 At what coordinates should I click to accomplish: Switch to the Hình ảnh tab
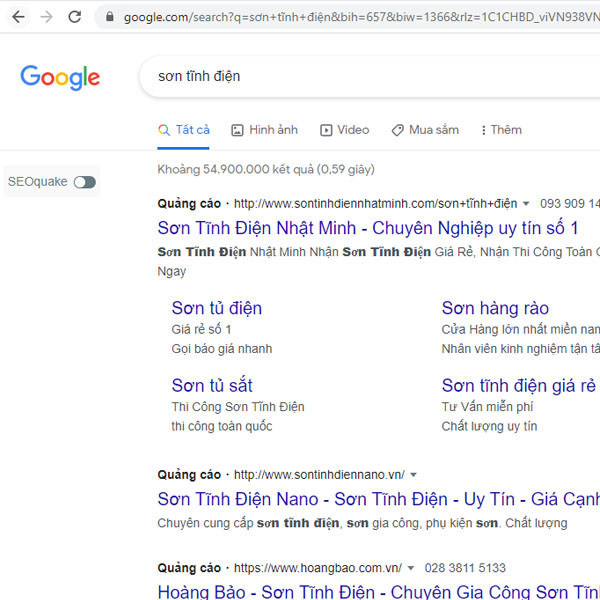pyautogui.click(x=264, y=130)
